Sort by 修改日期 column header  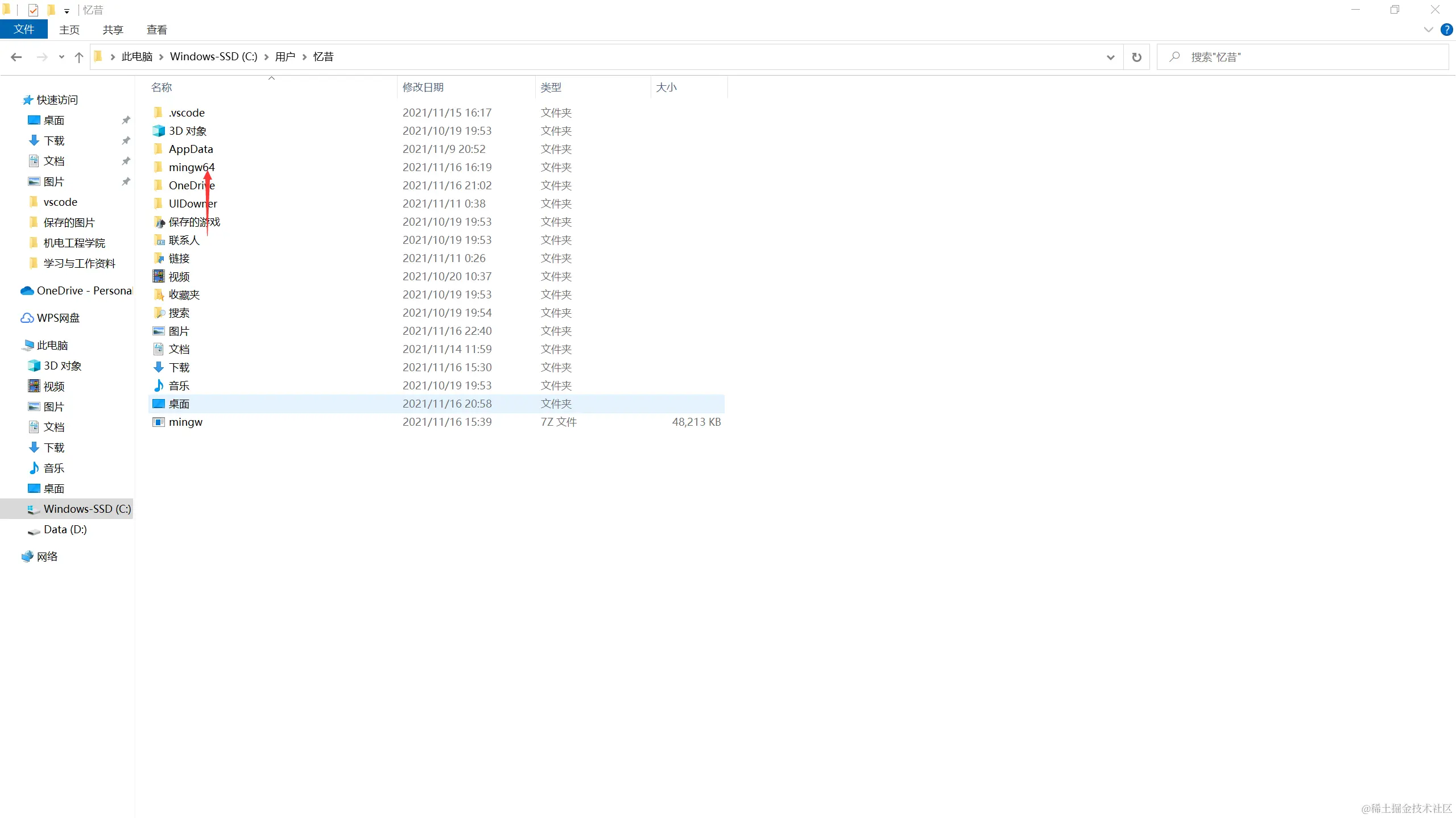tap(423, 87)
